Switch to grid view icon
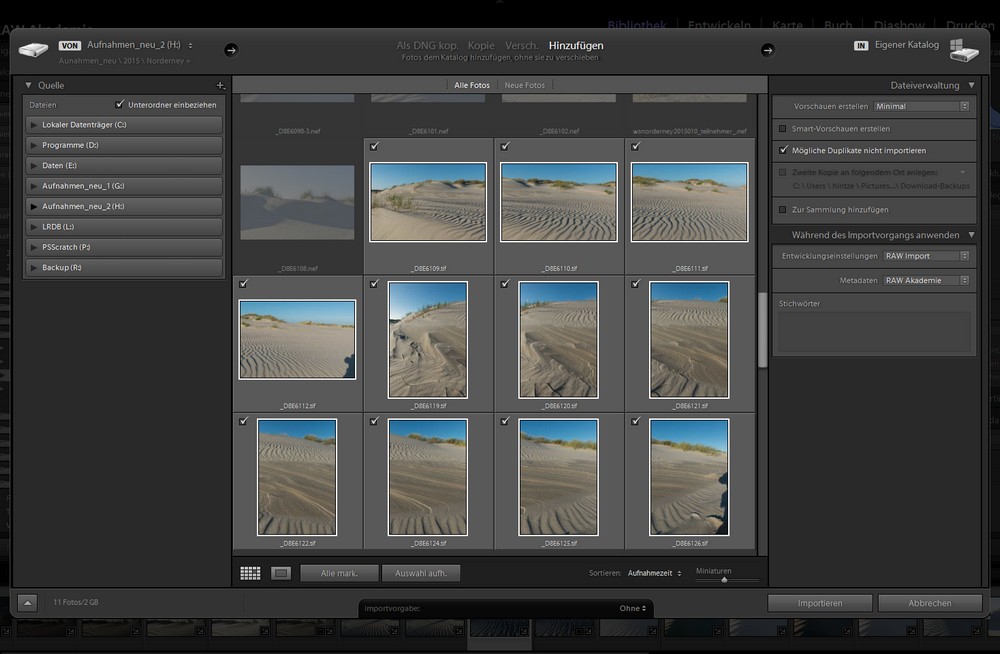This screenshot has width=1000, height=654. coord(250,573)
